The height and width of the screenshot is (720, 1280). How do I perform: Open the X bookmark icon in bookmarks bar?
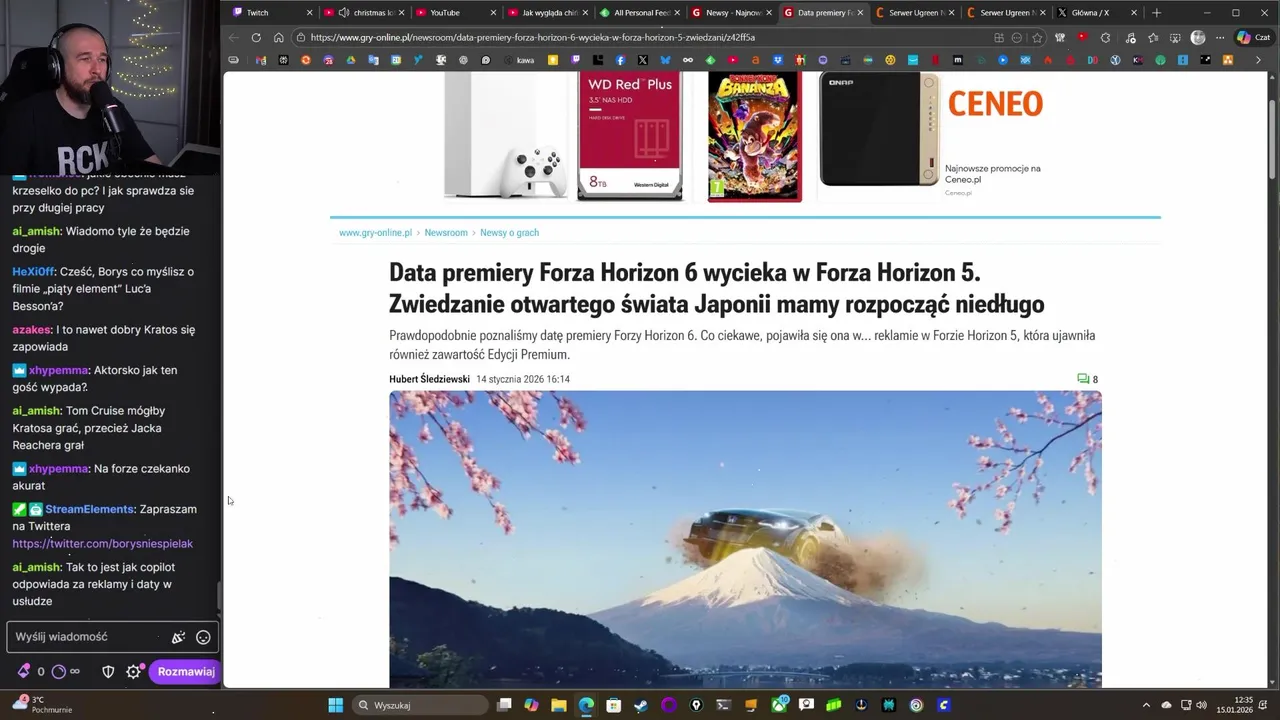coord(642,60)
